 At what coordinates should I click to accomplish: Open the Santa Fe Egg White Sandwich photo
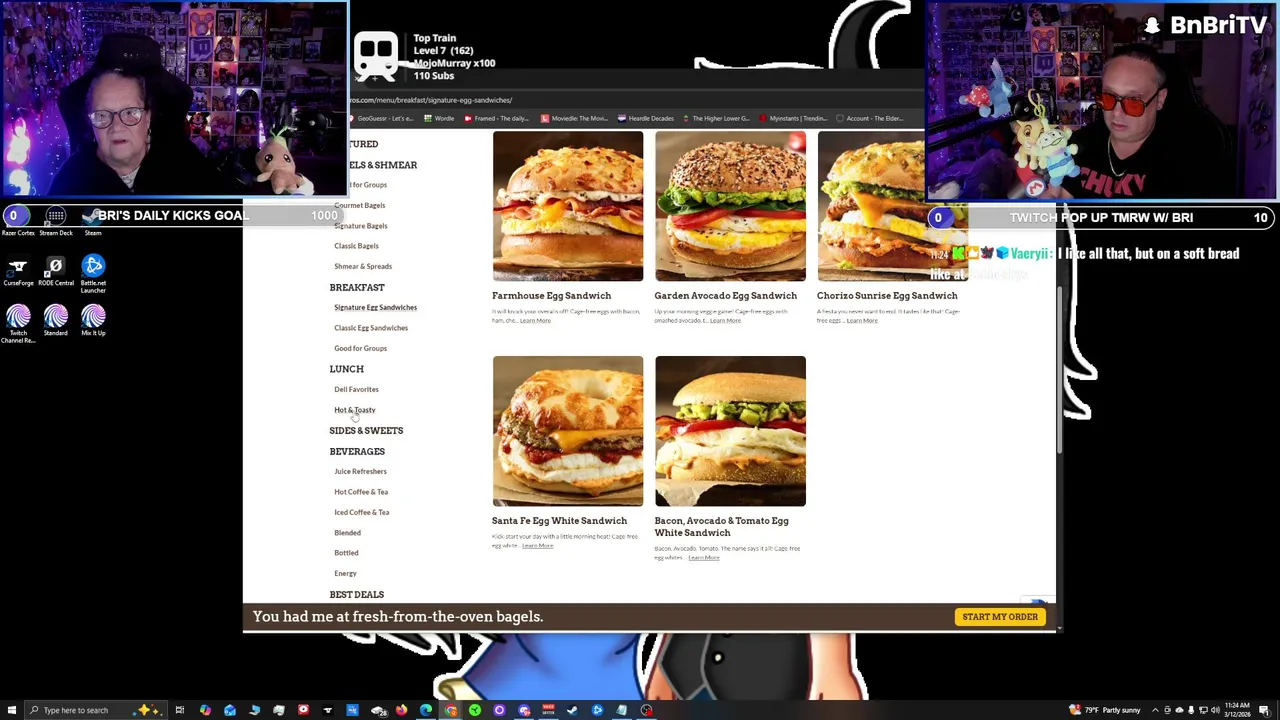click(568, 431)
